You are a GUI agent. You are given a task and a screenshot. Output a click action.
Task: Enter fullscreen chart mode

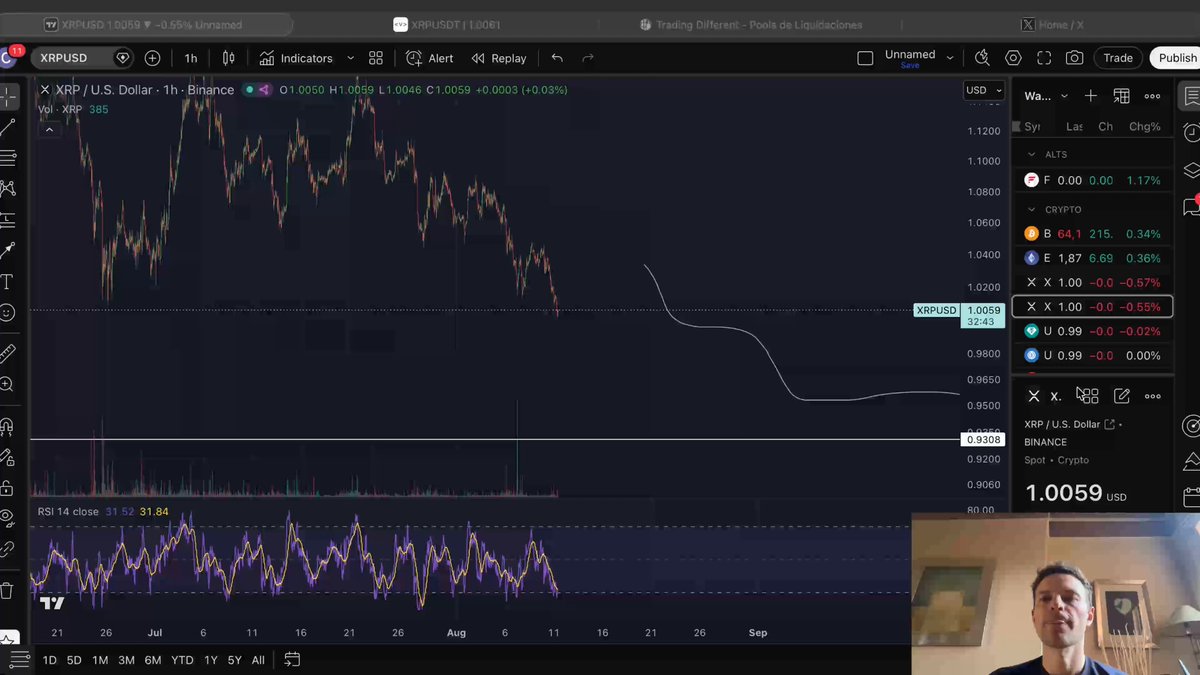click(x=1044, y=58)
